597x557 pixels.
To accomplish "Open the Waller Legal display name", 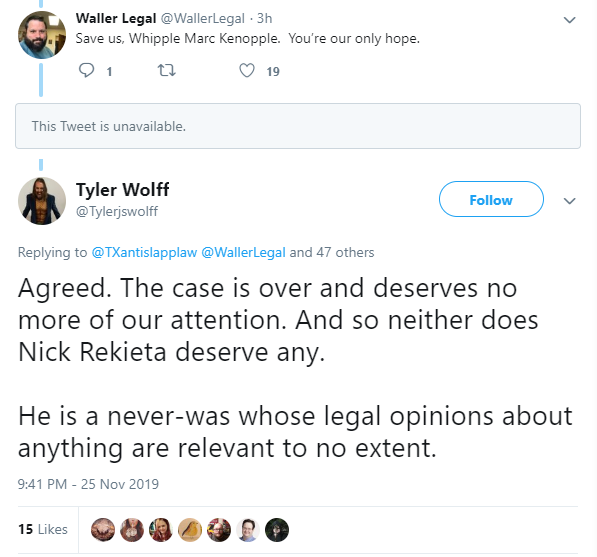I will (x=116, y=18).
